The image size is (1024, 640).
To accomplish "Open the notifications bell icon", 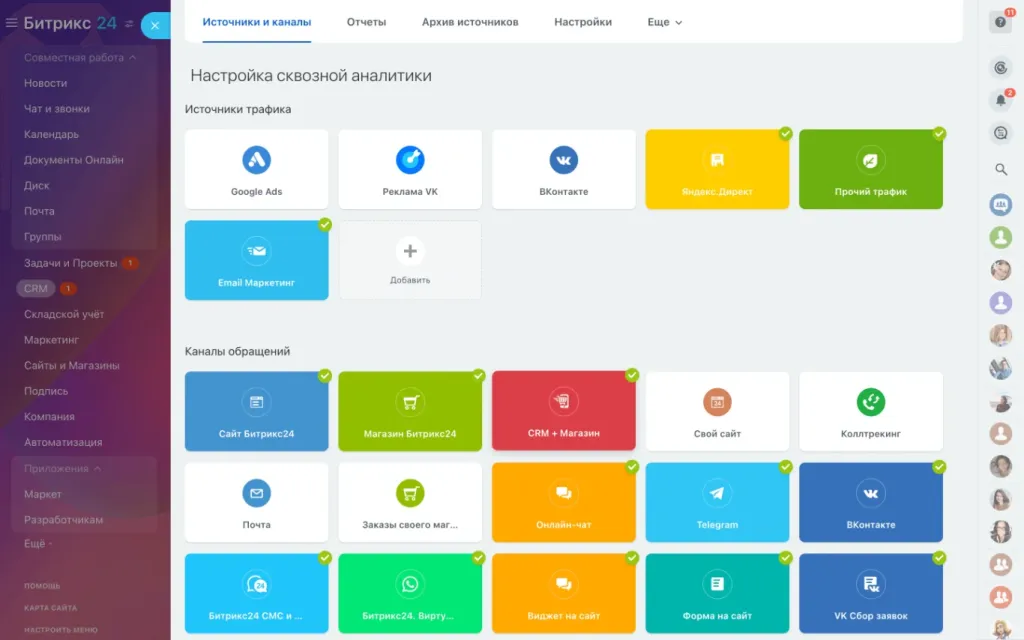I will coord(1000,100).
